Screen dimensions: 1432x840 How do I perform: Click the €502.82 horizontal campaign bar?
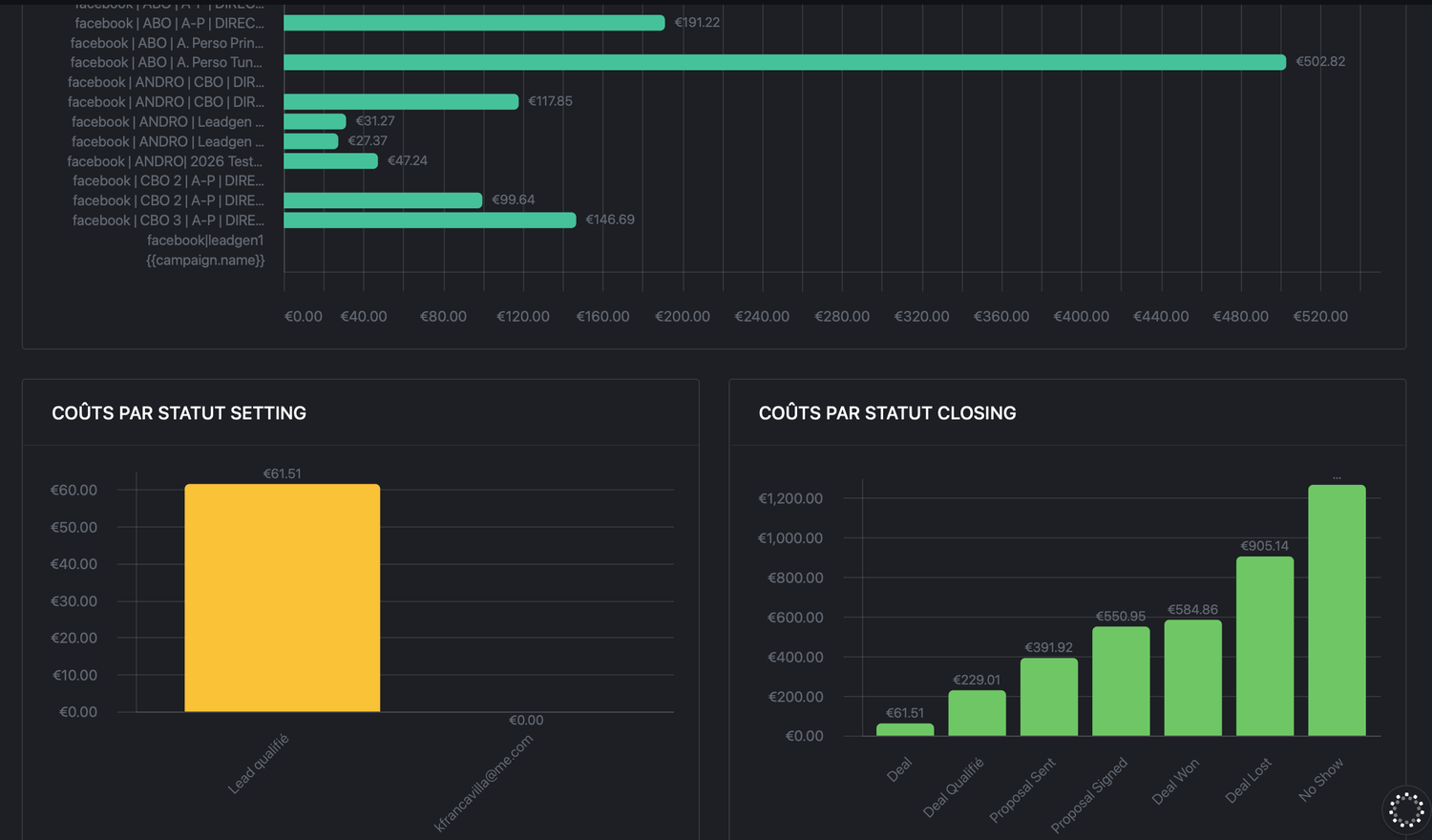[x=784, y=62]
